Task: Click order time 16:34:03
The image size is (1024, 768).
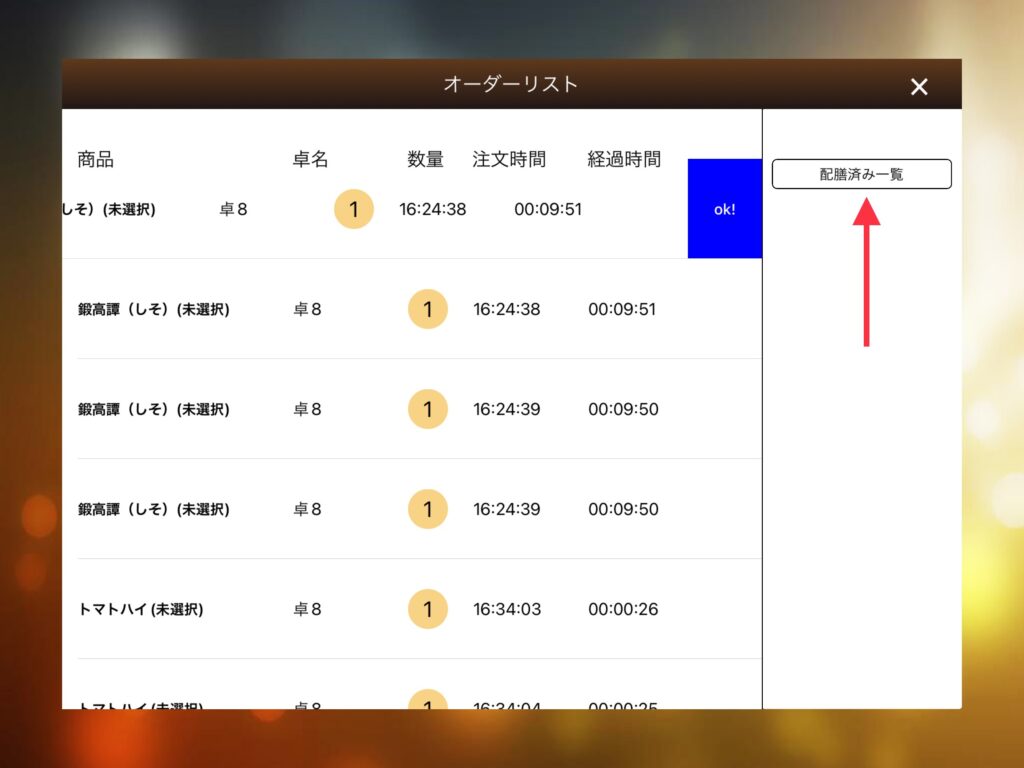Action: (x=507, y=609)
